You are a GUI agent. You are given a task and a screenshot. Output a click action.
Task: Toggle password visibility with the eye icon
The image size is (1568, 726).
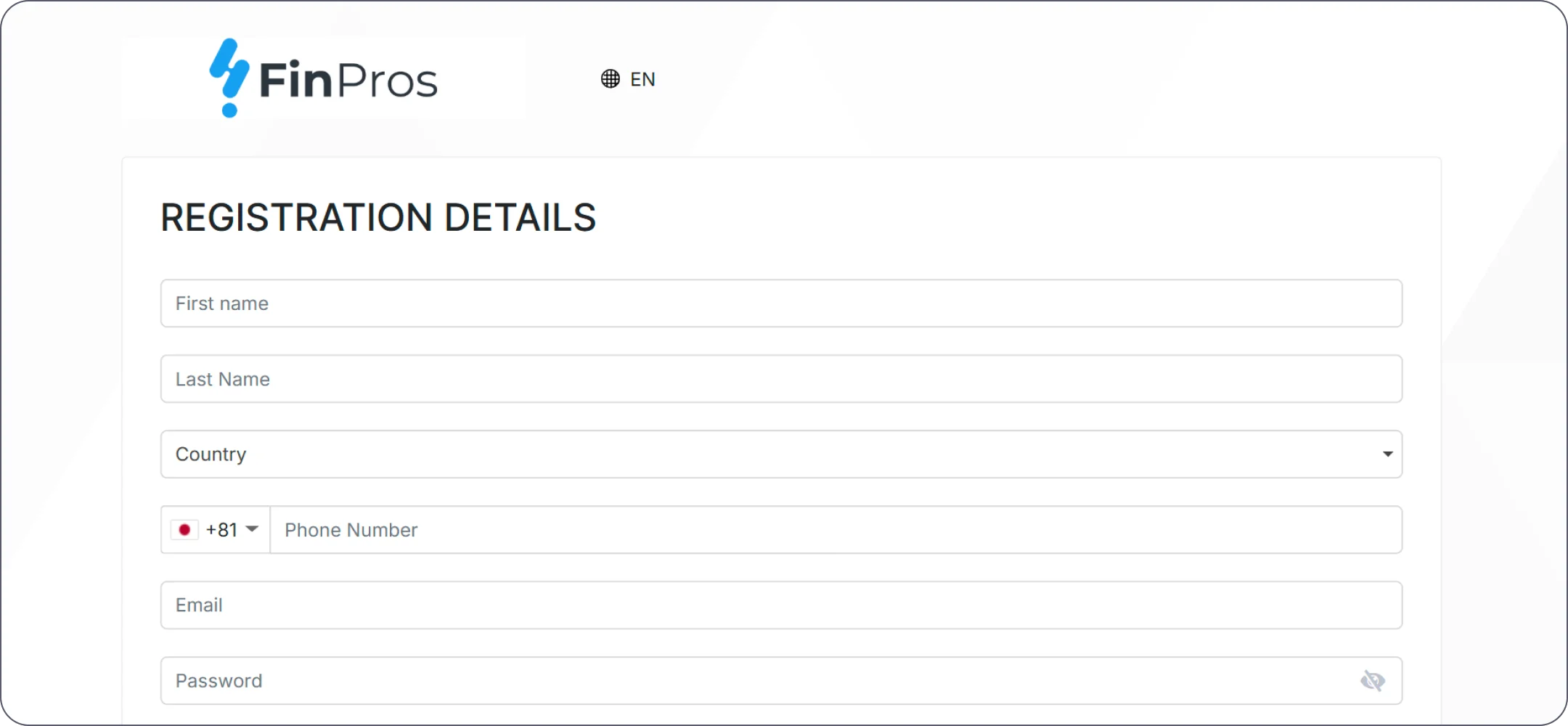click(x=1372, y=681)
